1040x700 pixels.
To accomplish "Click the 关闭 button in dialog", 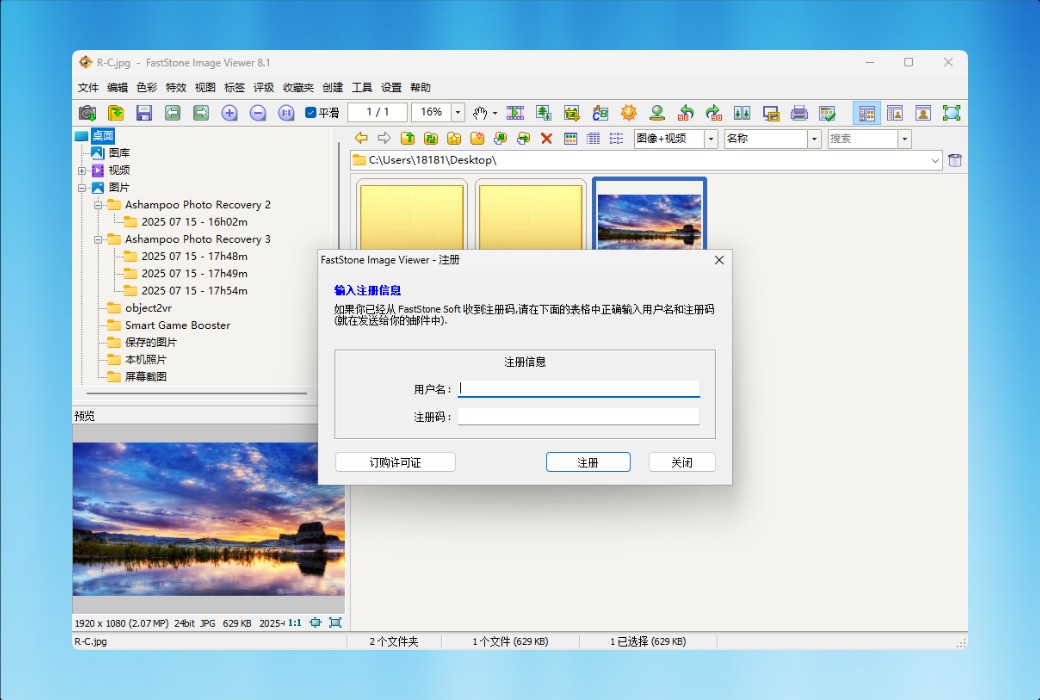I will [x=682, y=462].
